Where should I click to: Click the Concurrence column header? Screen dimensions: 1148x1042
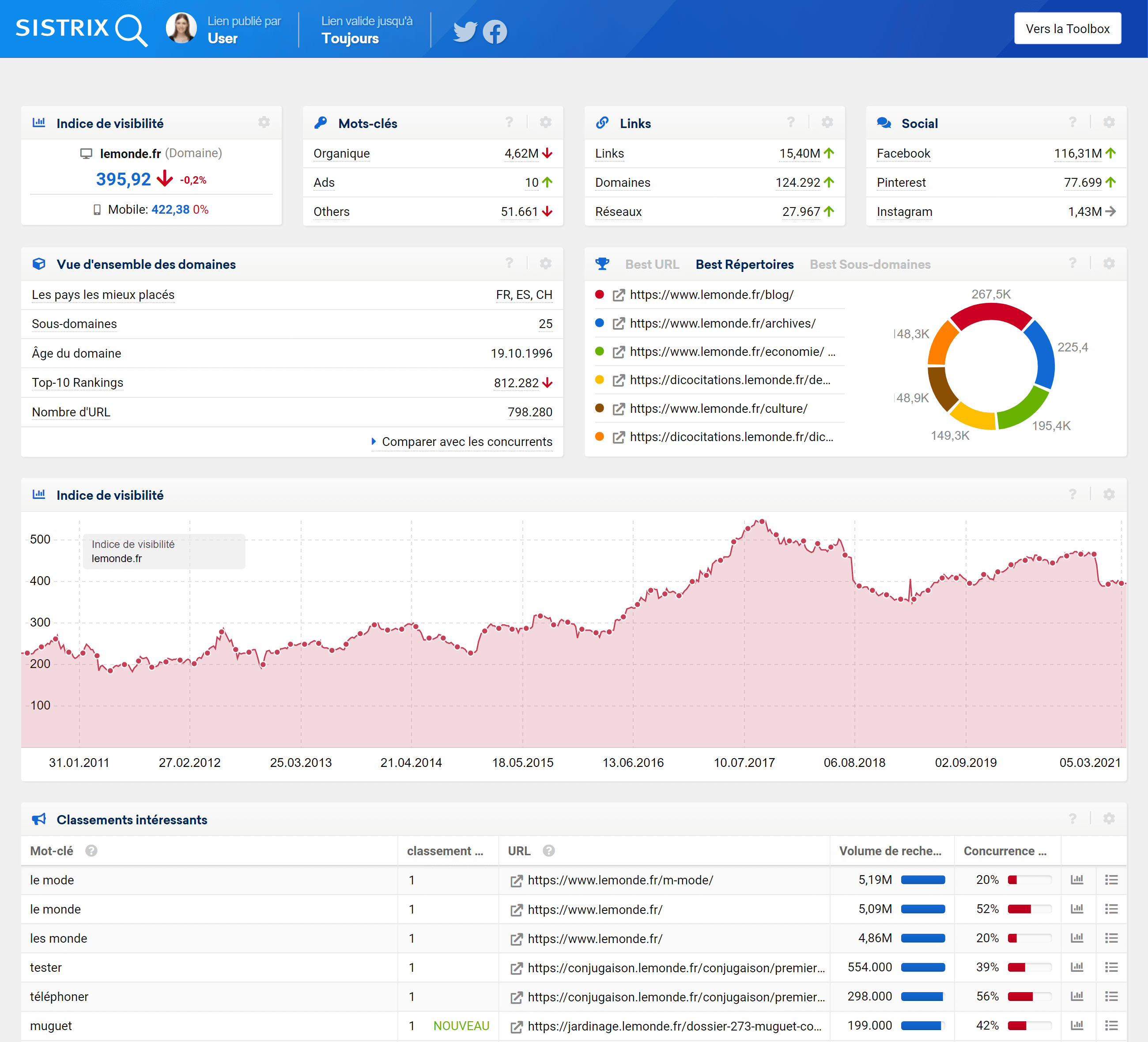pos(1004,851)
